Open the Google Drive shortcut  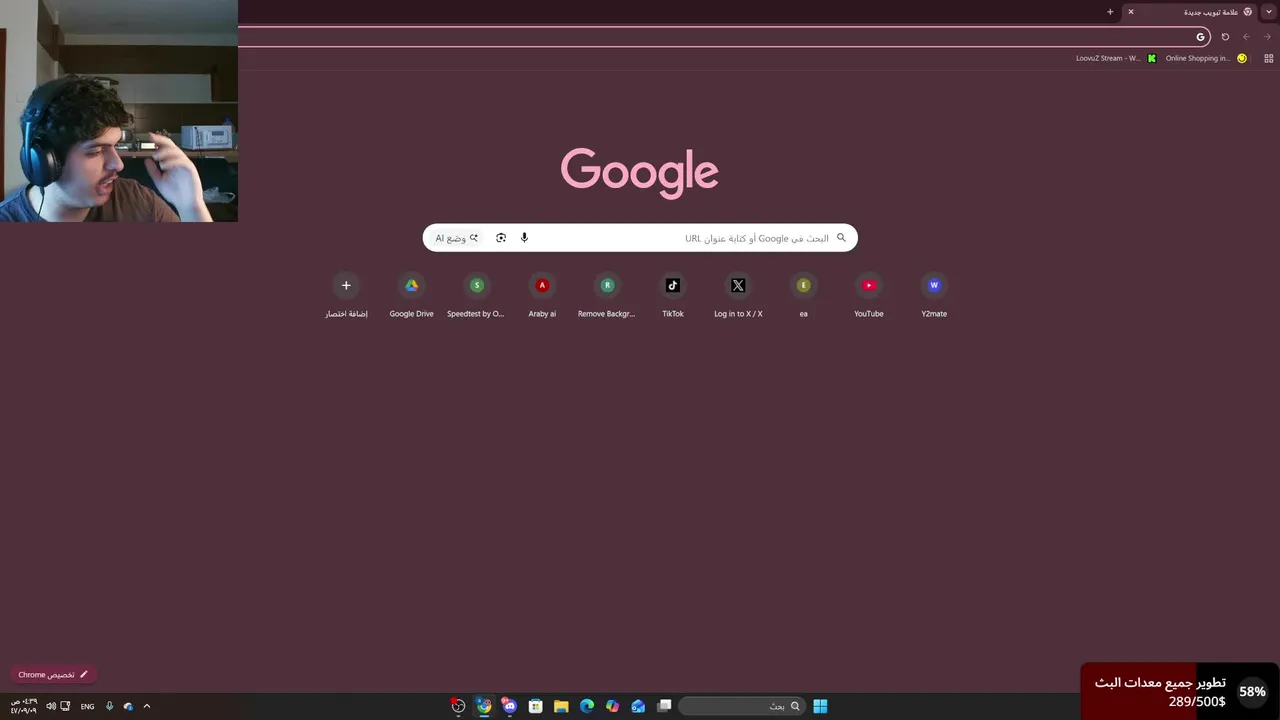(x=411, y=296)
